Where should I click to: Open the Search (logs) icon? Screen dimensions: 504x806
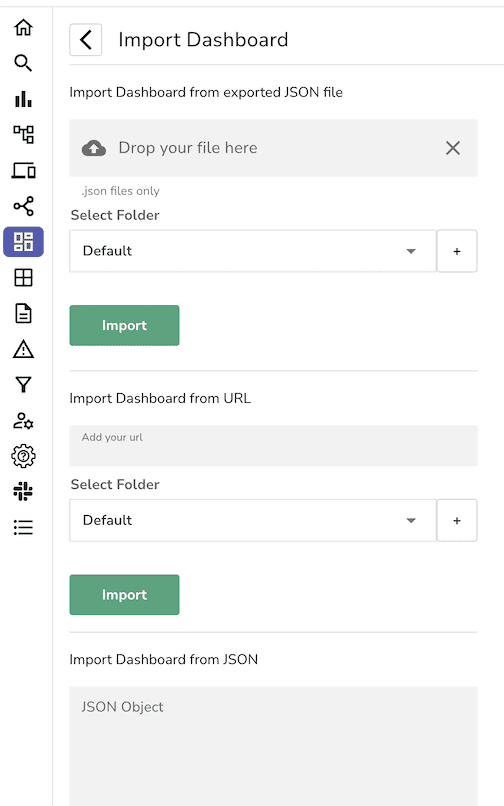(23, 63)
